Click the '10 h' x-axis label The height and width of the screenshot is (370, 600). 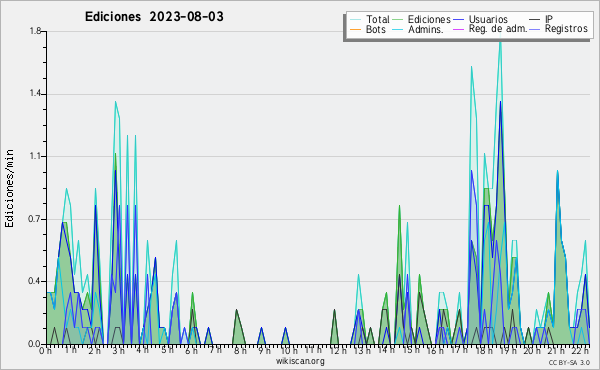click(288, 350)
